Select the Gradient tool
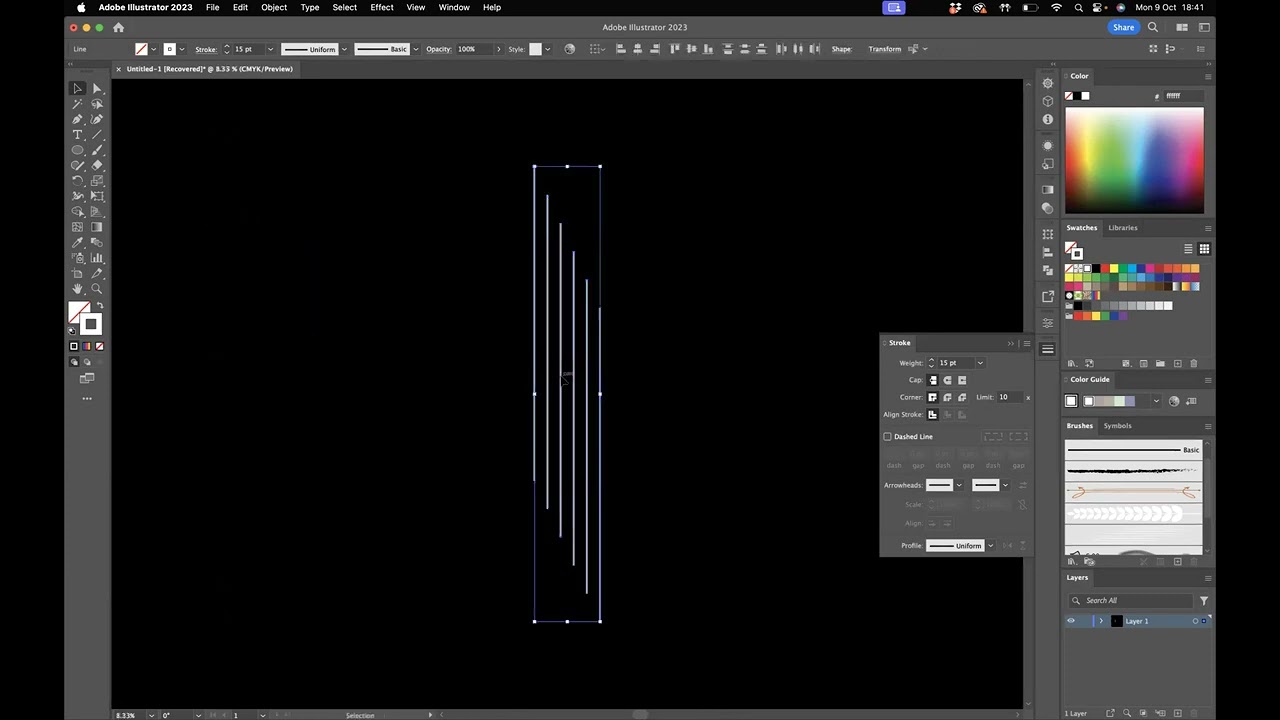 [x=97, y=227]
